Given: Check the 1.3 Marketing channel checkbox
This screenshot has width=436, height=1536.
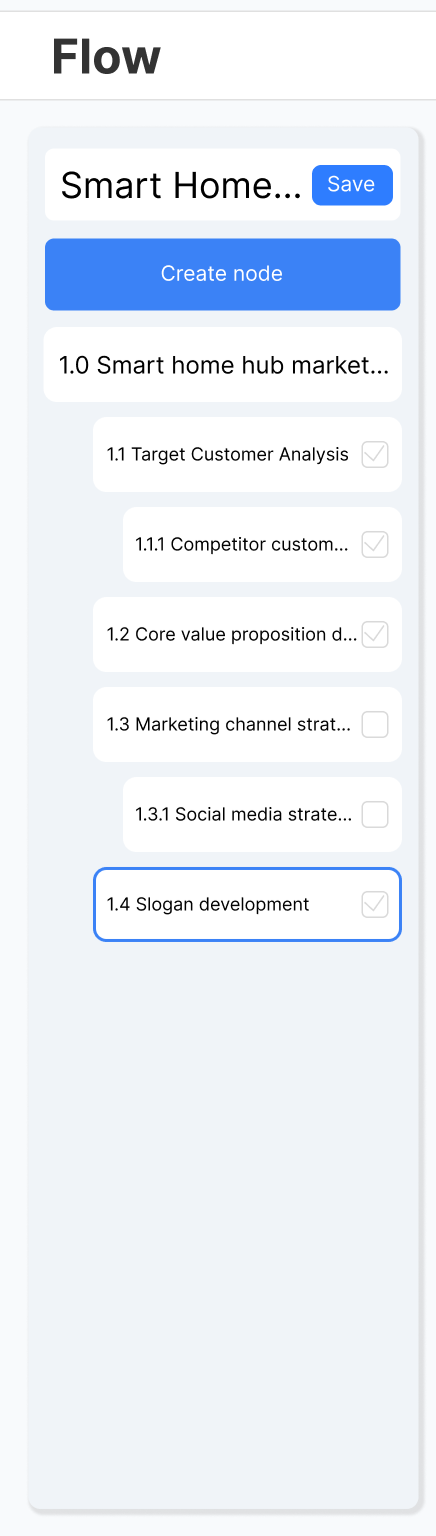Looking at the screenshot, I should pos(375,725).
